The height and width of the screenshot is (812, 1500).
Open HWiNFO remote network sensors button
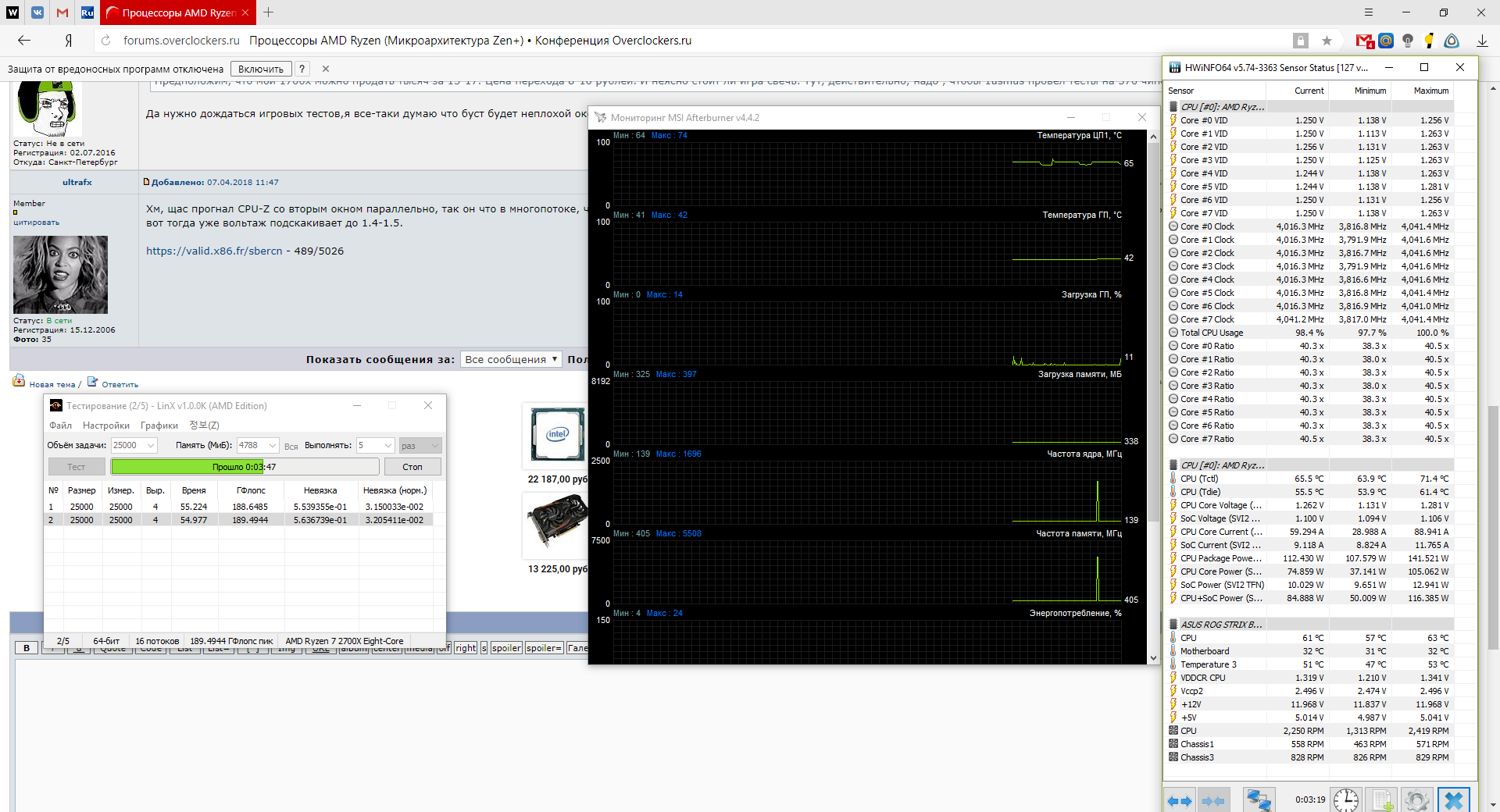click(x=1259, y=800)
